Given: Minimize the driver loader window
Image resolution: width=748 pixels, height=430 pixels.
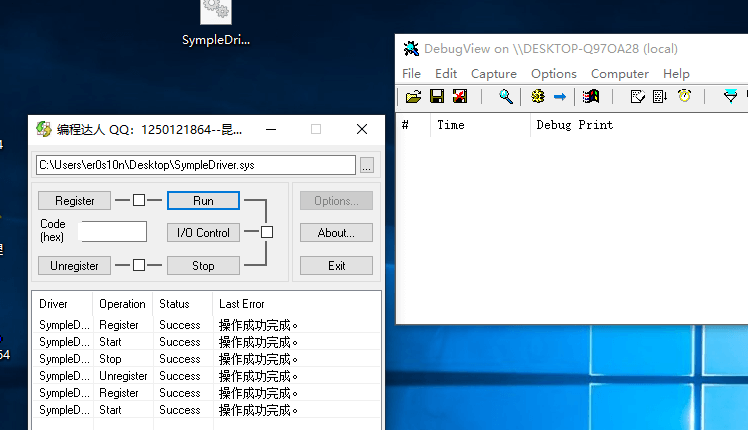Looking at the screenshot, I should pyautogui.click(x=271, y=129).
